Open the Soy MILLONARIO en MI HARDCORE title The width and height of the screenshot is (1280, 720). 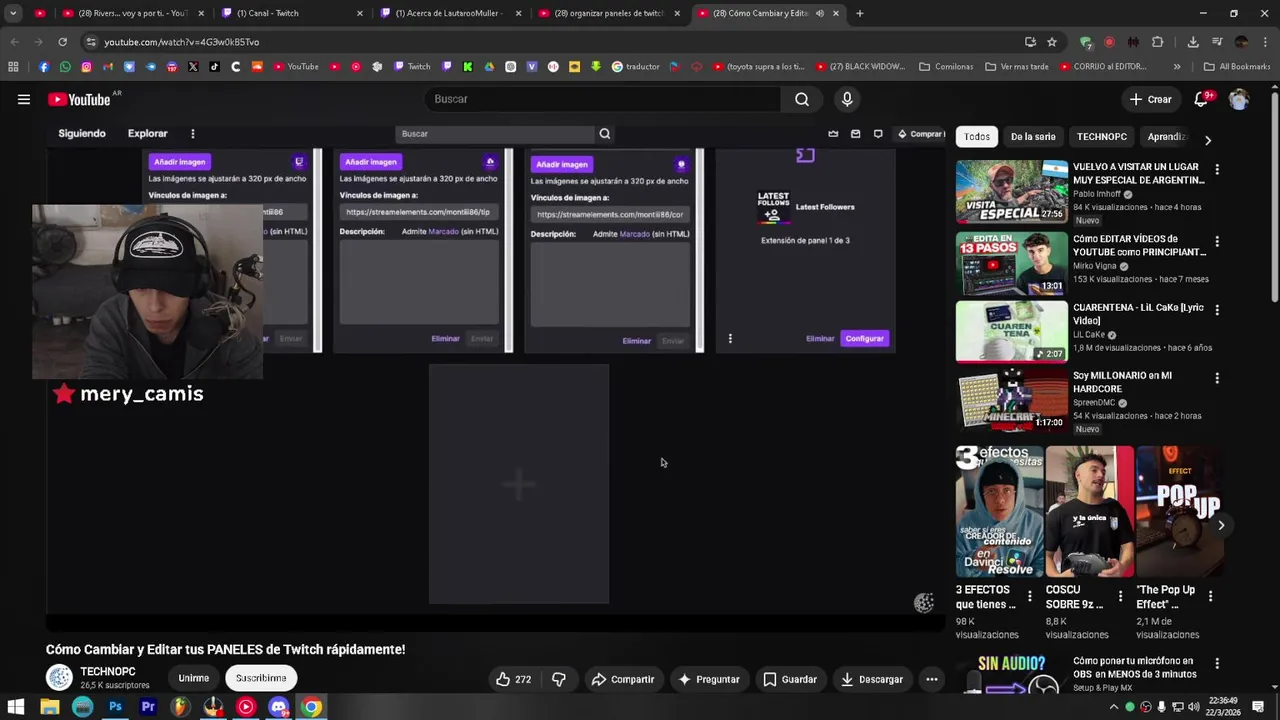click(1122, 382)
